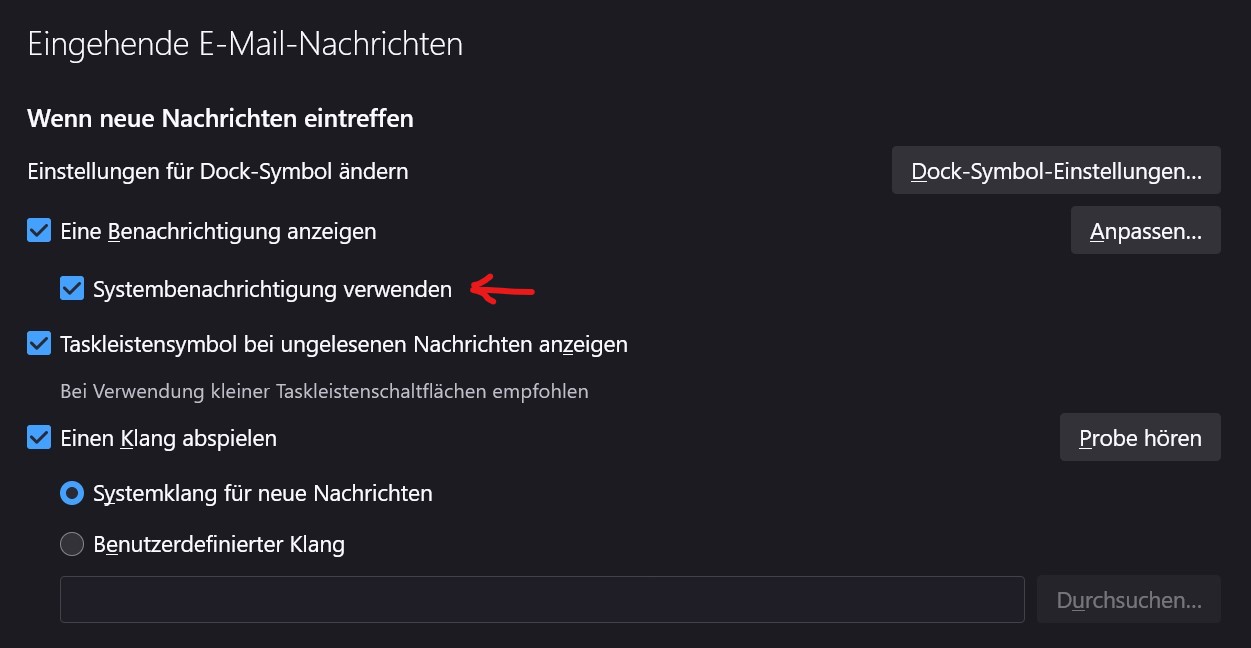This screenshot has height=648, width=1251.
Task: Click the 'Wenn neue Nachrichten eintreffen' subheading
Action: tap(220, 119)
